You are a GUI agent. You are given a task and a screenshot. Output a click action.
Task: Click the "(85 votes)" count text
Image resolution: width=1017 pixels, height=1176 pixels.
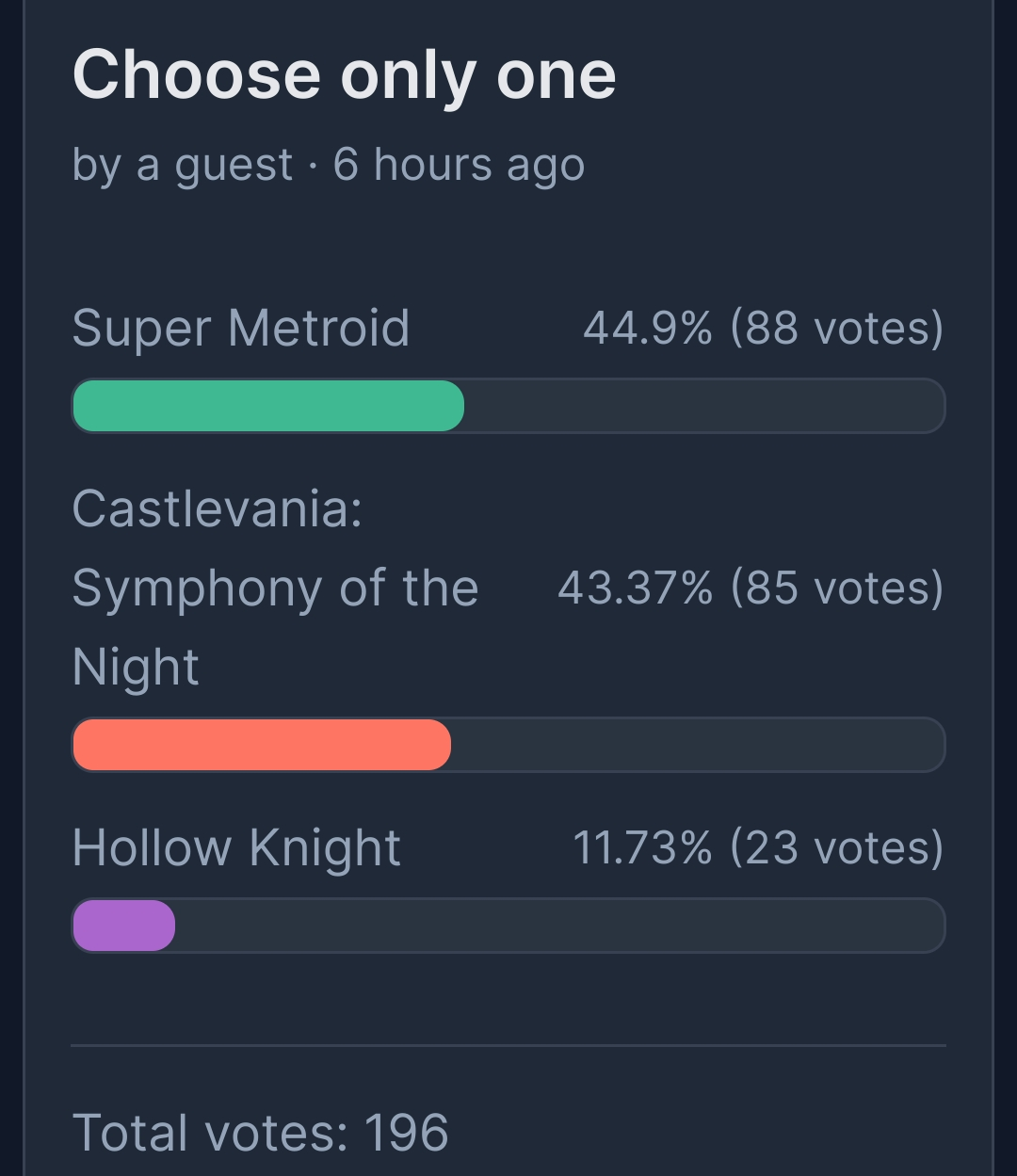tap(837, 588)
